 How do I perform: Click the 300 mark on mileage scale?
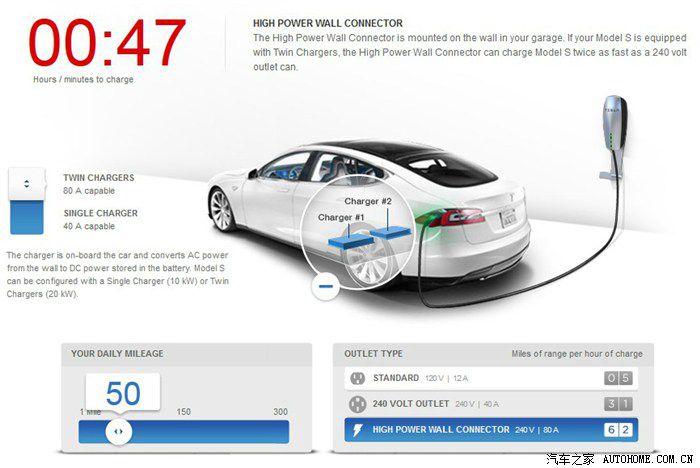(x=280, y=412)
